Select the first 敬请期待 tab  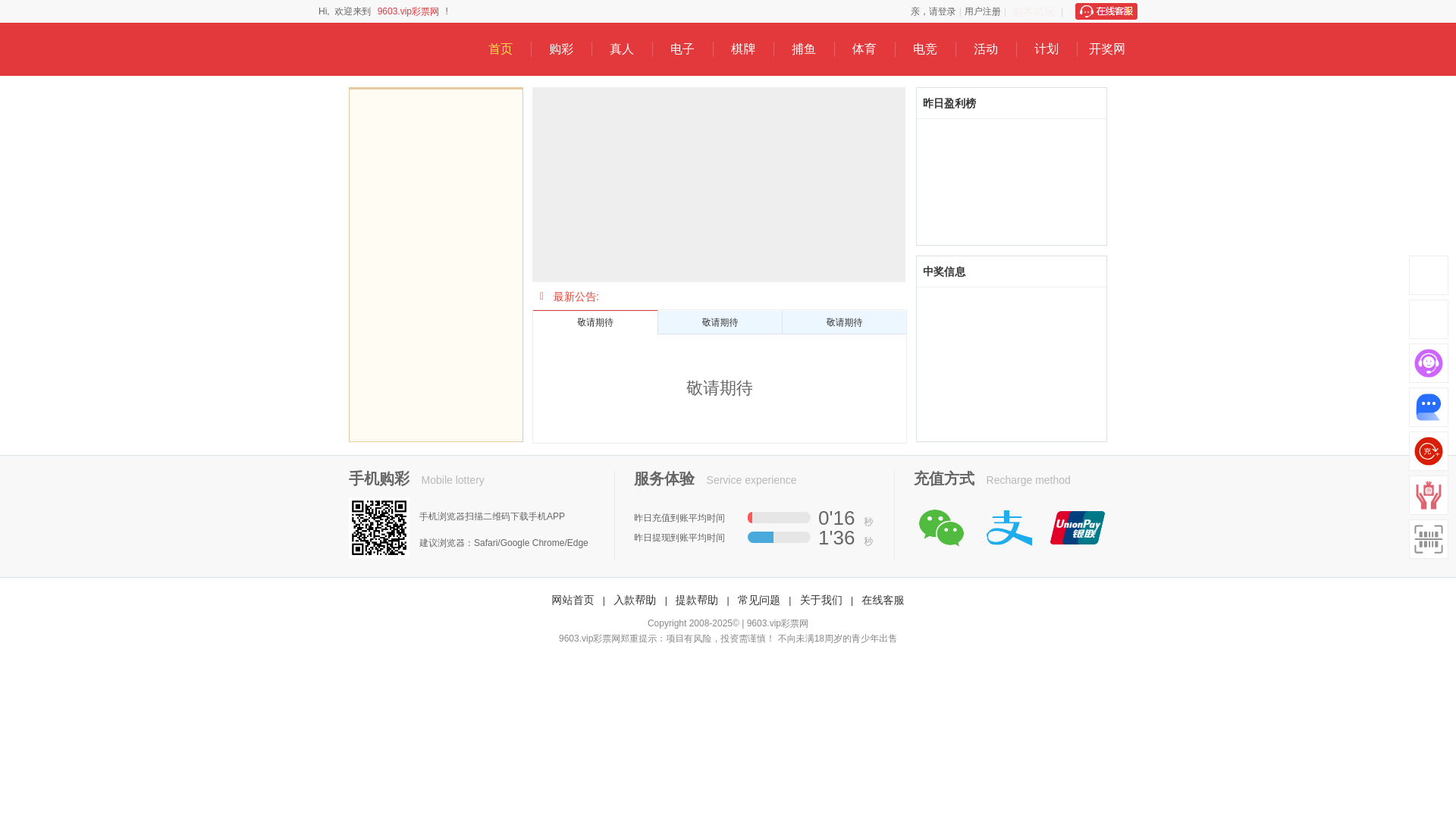pyautogui.click(x=595, y=322)
